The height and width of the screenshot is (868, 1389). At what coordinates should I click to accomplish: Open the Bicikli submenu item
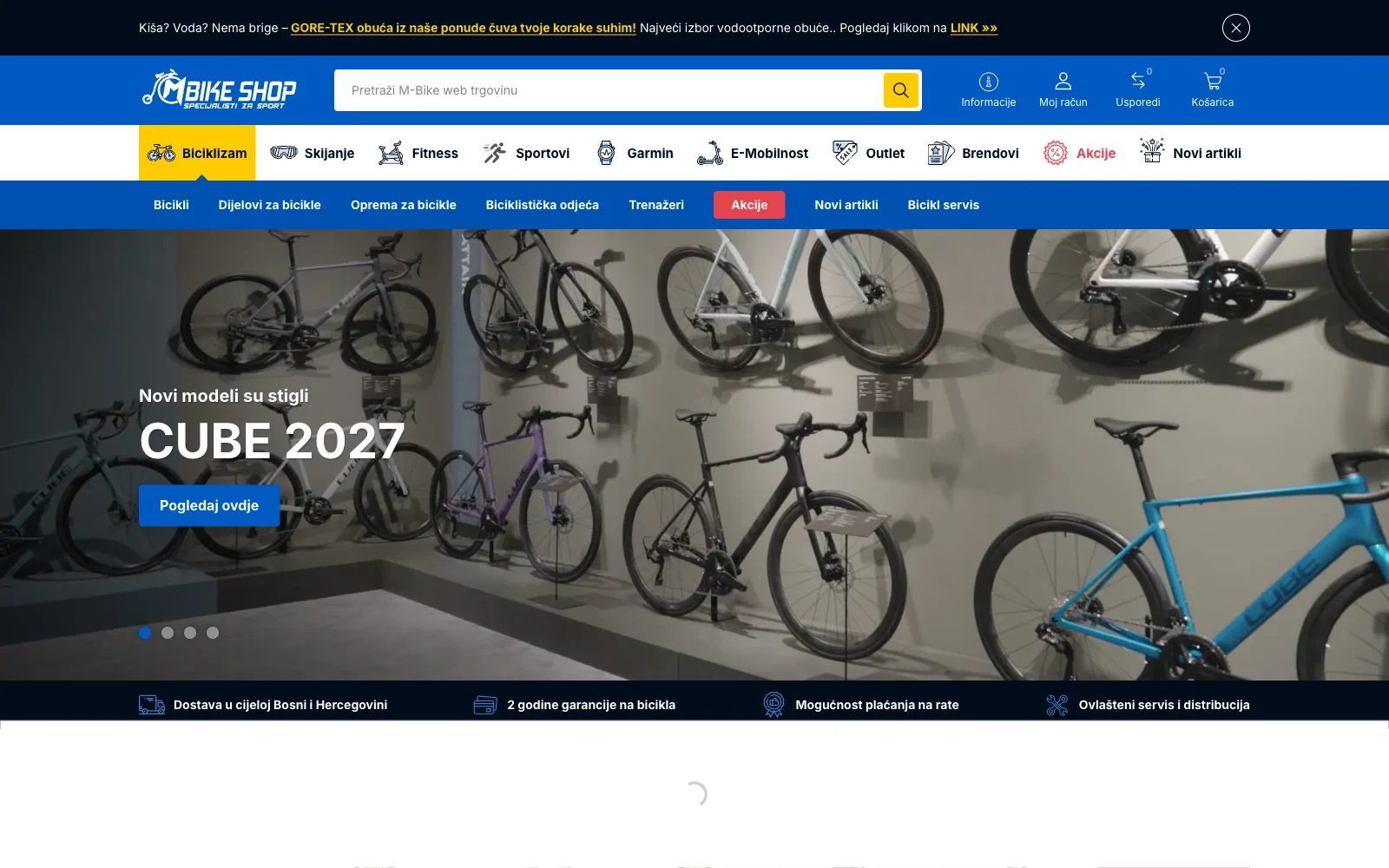coord(171,205)
